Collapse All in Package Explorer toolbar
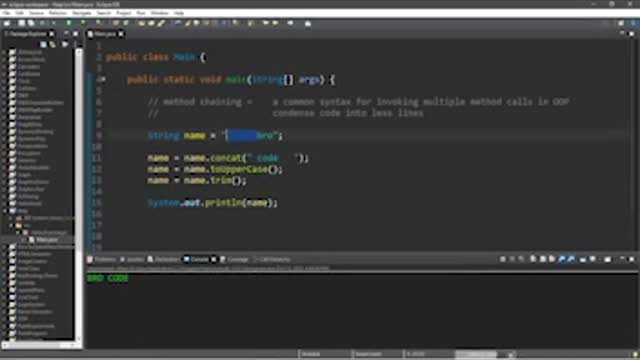 point(44,44)
